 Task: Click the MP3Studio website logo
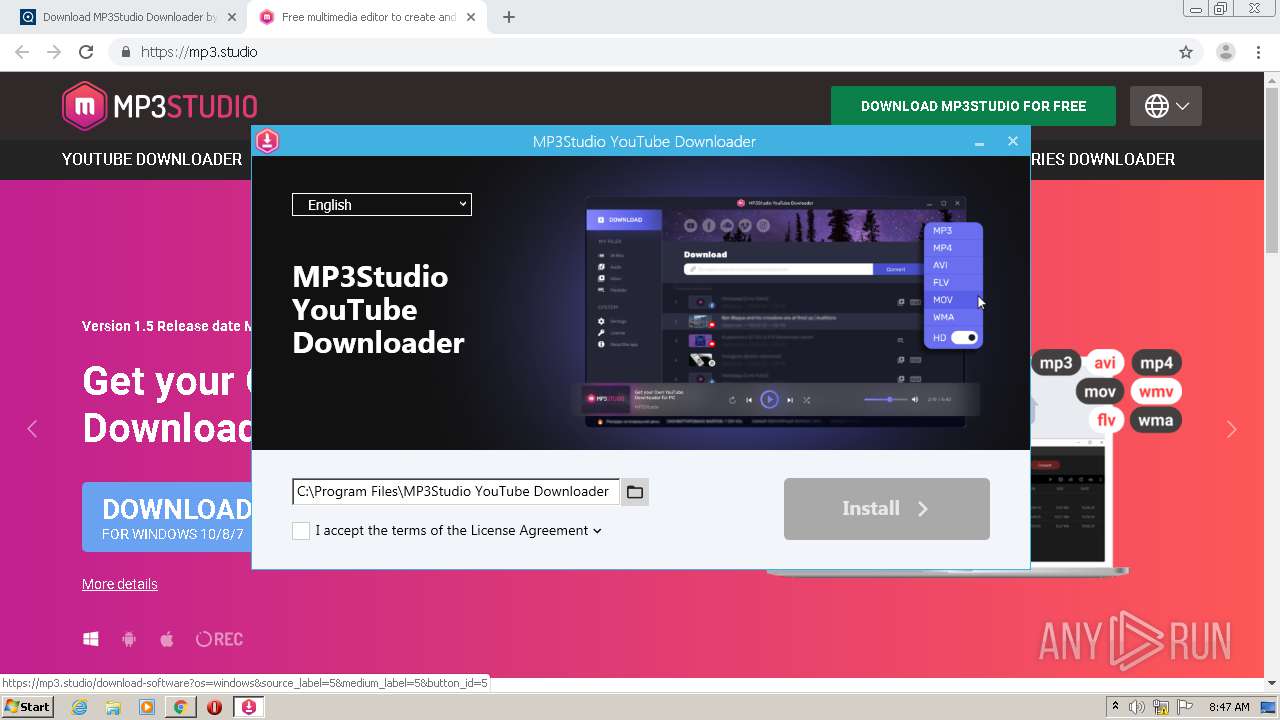click(160, 106)
